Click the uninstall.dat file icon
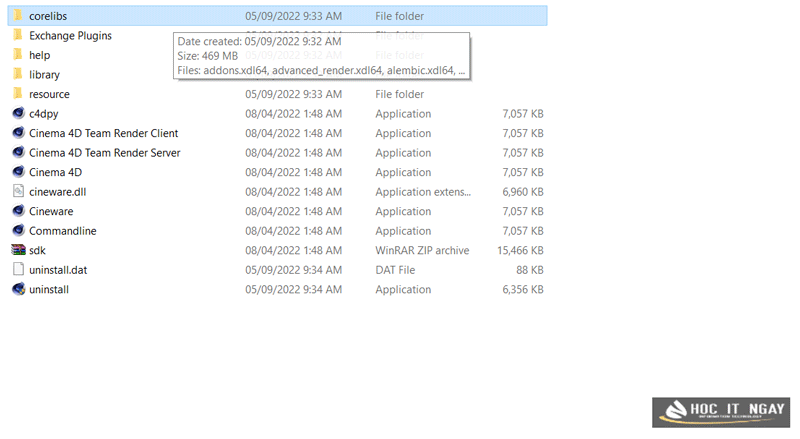 point(18,269)
